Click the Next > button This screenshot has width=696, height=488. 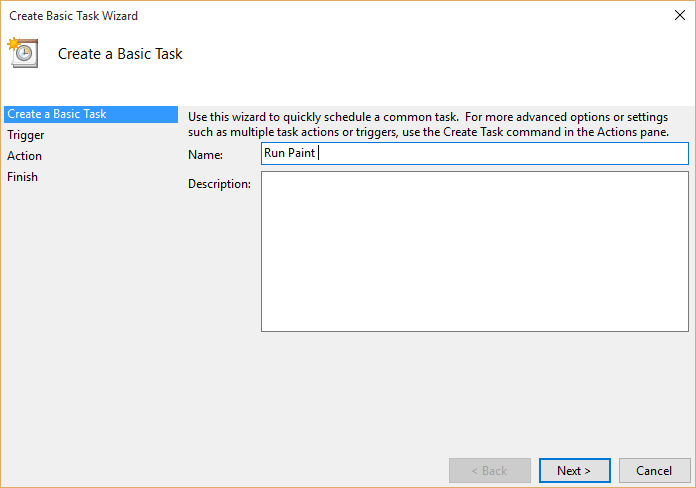[x=575, y=470]
